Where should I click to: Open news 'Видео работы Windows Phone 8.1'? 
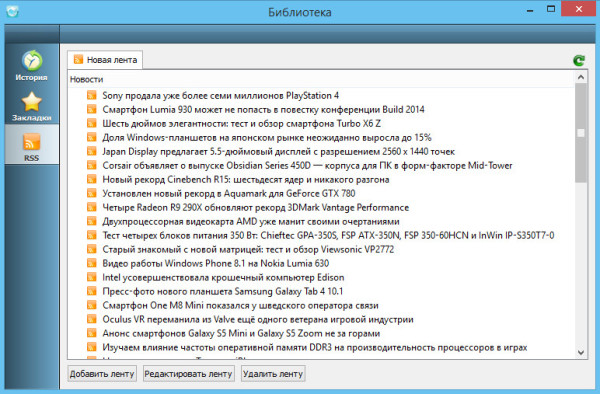click(x=215, y=264)
